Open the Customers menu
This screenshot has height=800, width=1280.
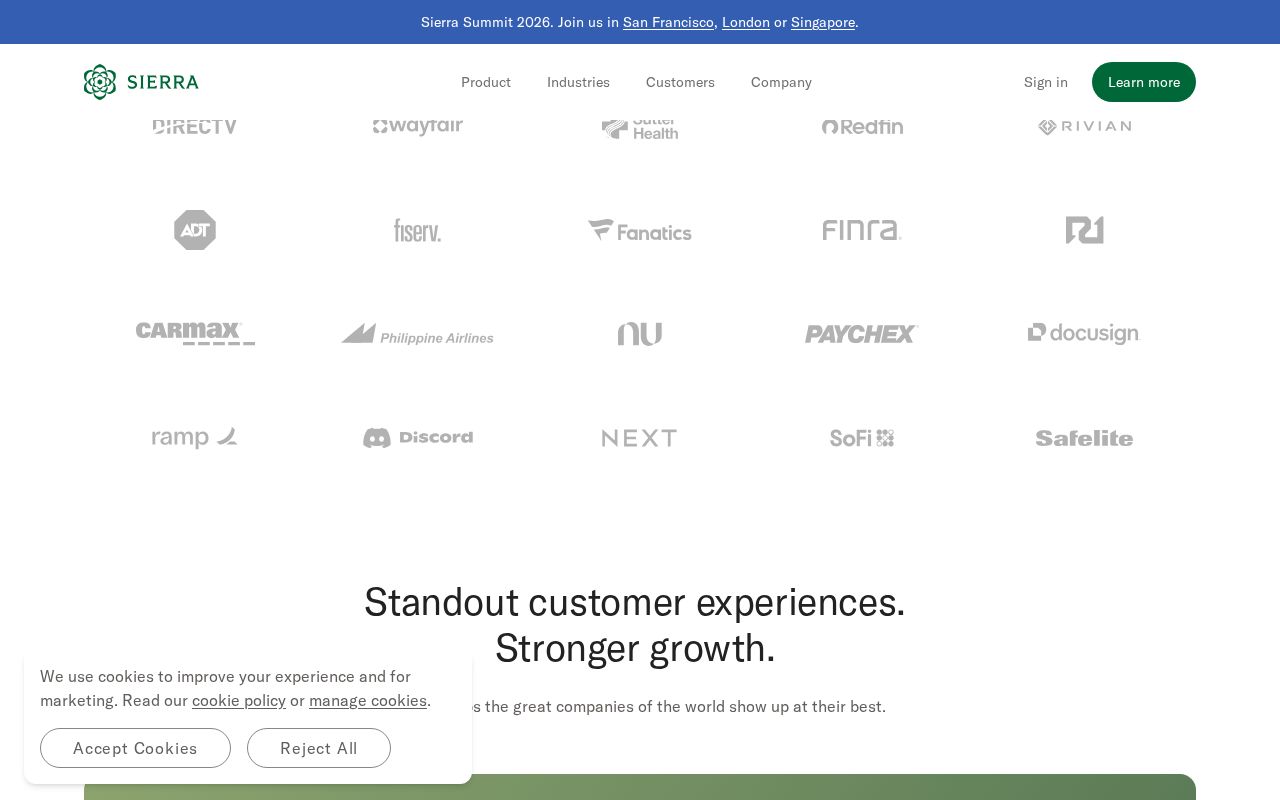[680, 82]
